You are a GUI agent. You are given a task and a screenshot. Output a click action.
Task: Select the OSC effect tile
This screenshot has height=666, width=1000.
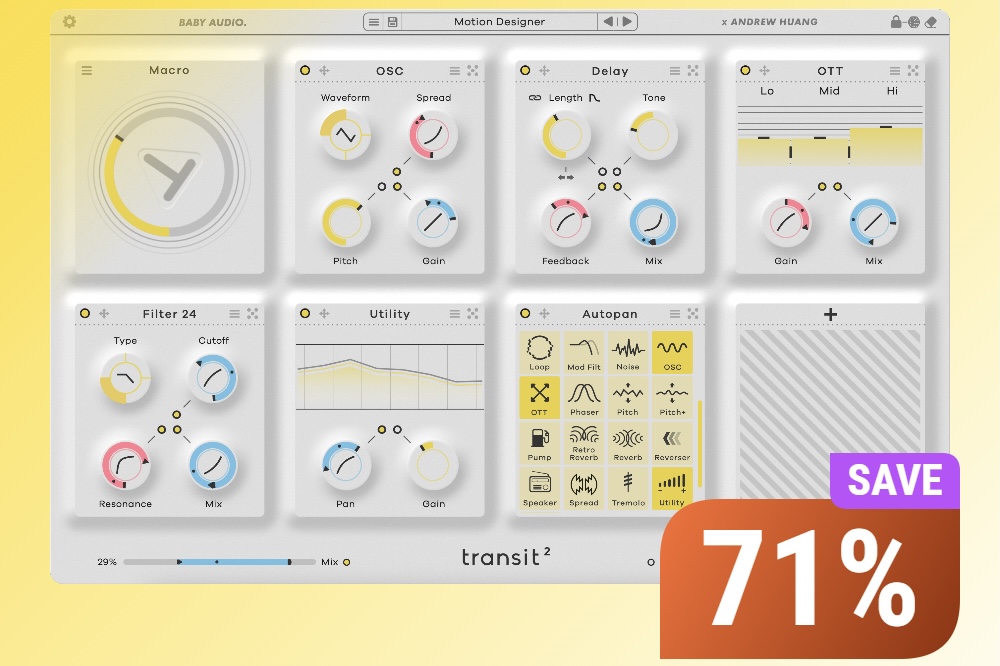672,352
